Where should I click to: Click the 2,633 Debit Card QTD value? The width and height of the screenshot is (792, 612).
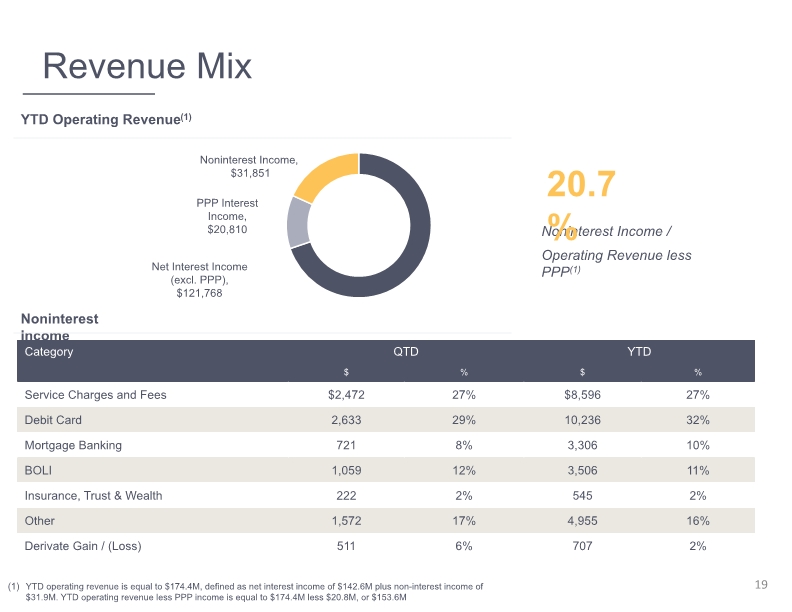tap(346, 420)
